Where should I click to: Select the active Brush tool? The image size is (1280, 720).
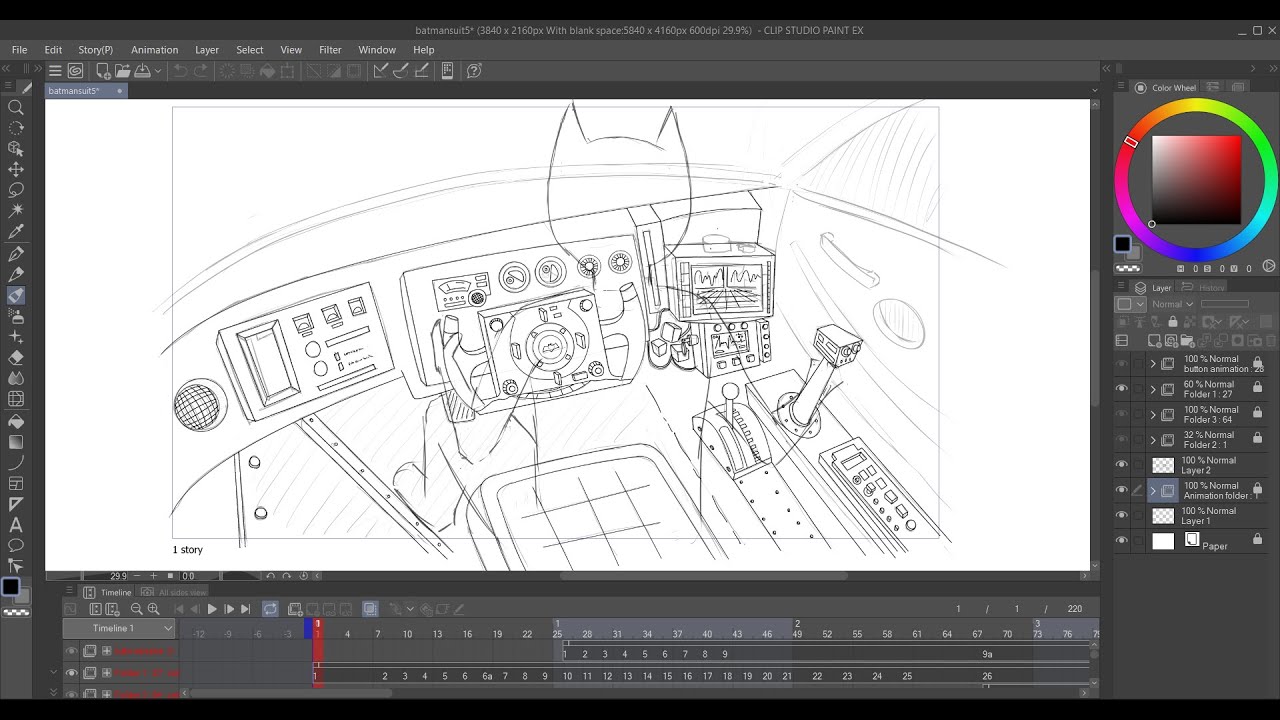point(16,295)
